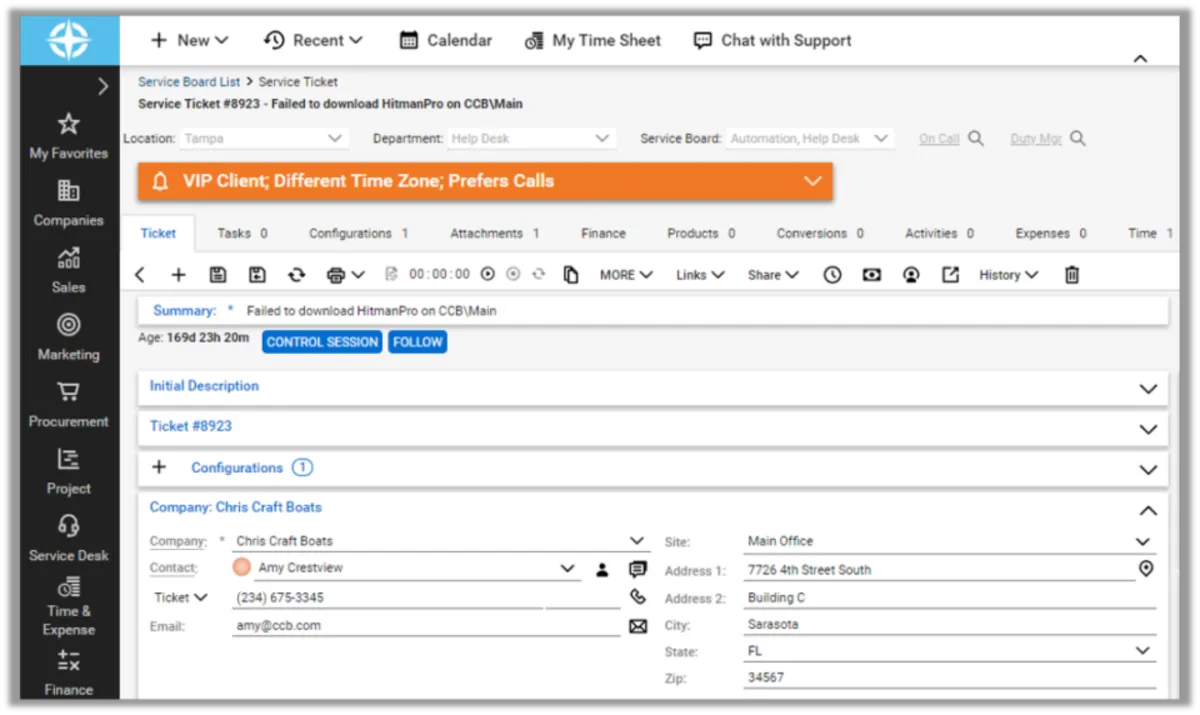Open the MORE dropdown menu
This screenshot has width=1200, height=715.
pos(626,275)
